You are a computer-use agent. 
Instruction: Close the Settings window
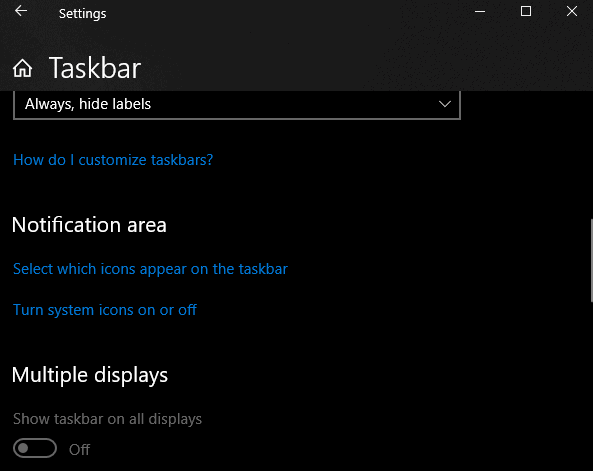point(571,11)
